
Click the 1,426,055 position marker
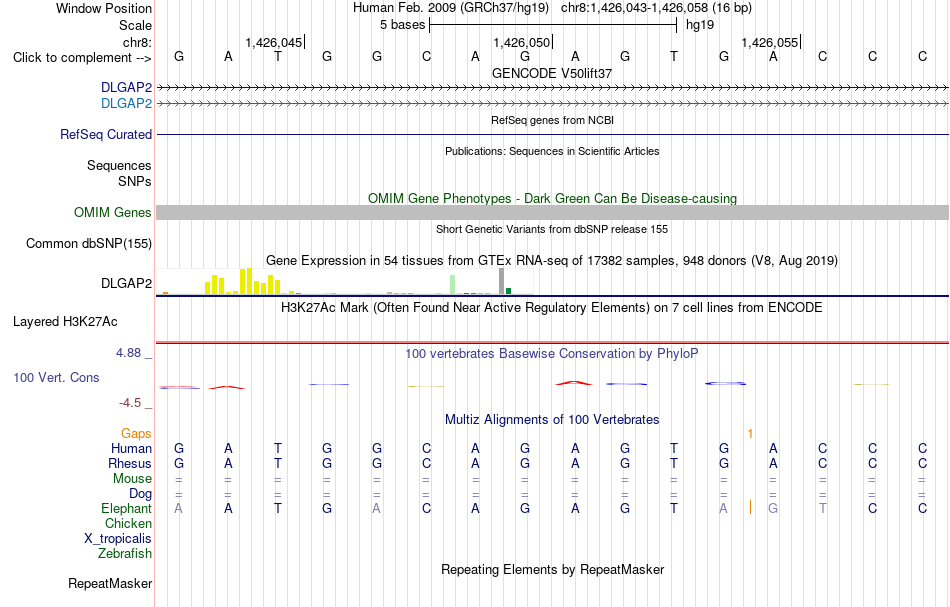(x=770, y=42)
